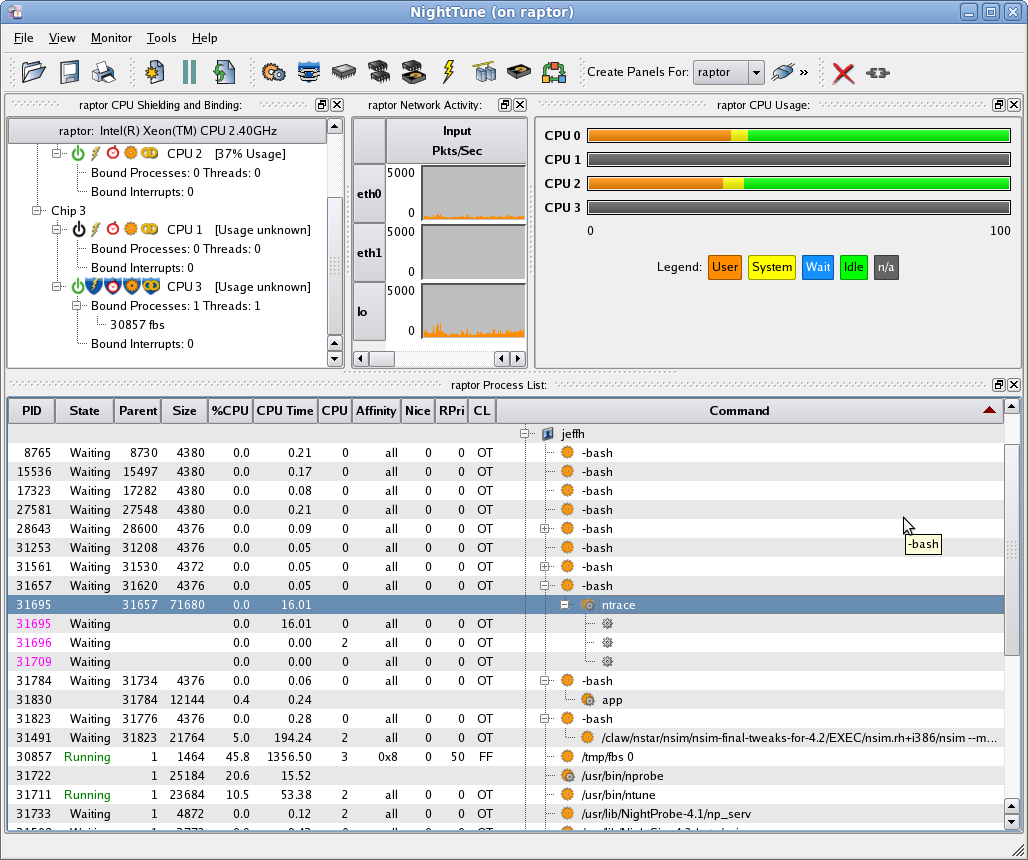Screen dimensions: 1028x860
Task: Open the Create Panels For dropdown
Action: 756,72
